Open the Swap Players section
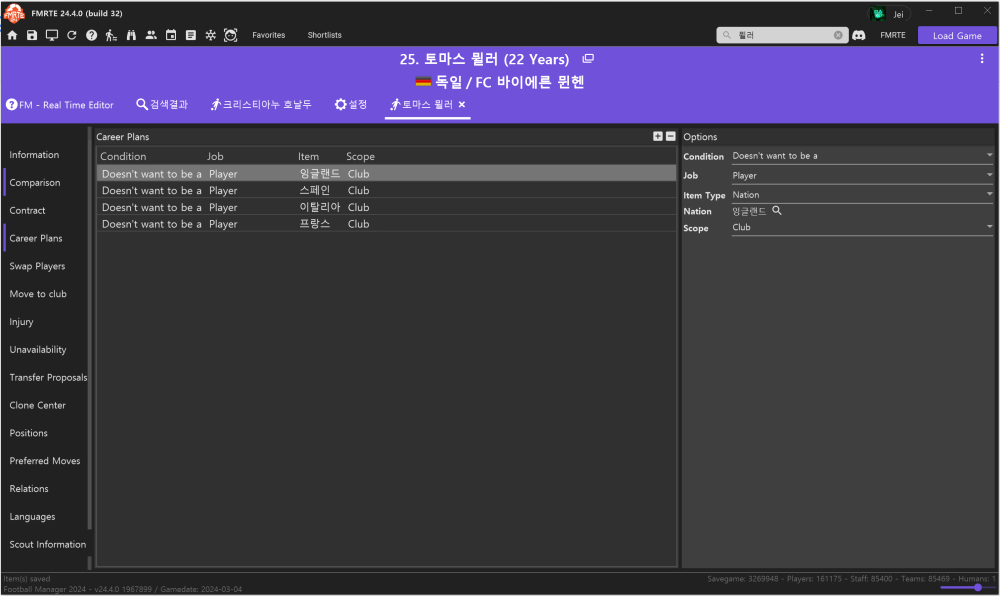Viewport: 1000px width, 596px height. 38,266
